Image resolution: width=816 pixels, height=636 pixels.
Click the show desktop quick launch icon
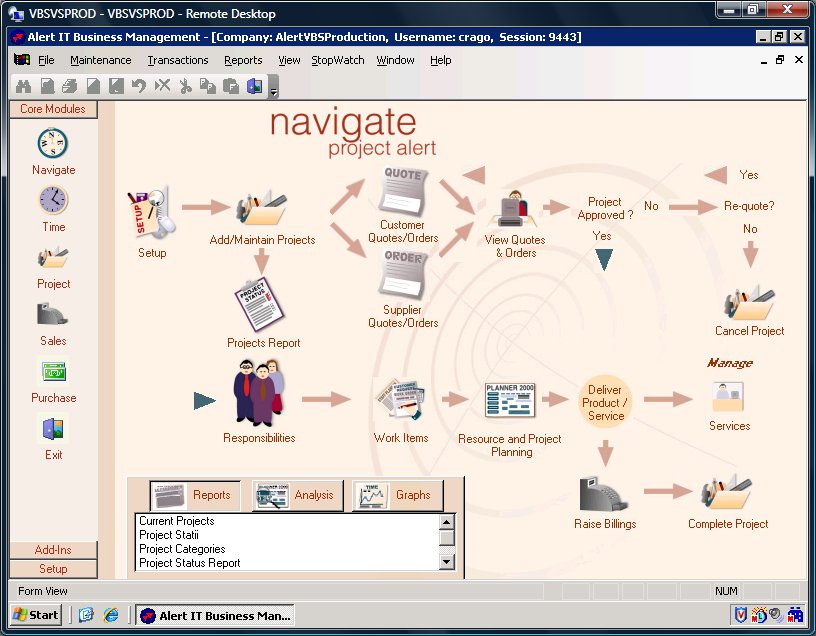pos(86,615)
